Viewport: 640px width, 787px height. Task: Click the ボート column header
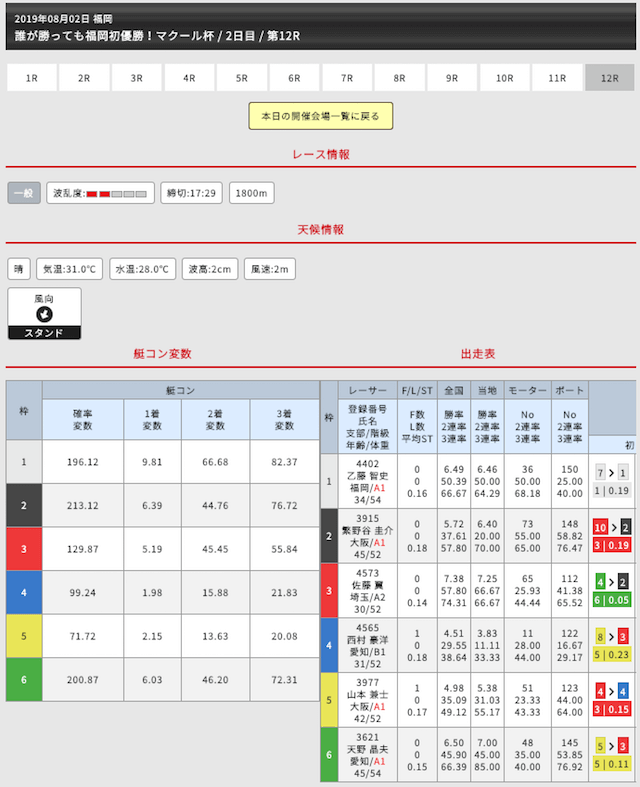pos(570,390)
